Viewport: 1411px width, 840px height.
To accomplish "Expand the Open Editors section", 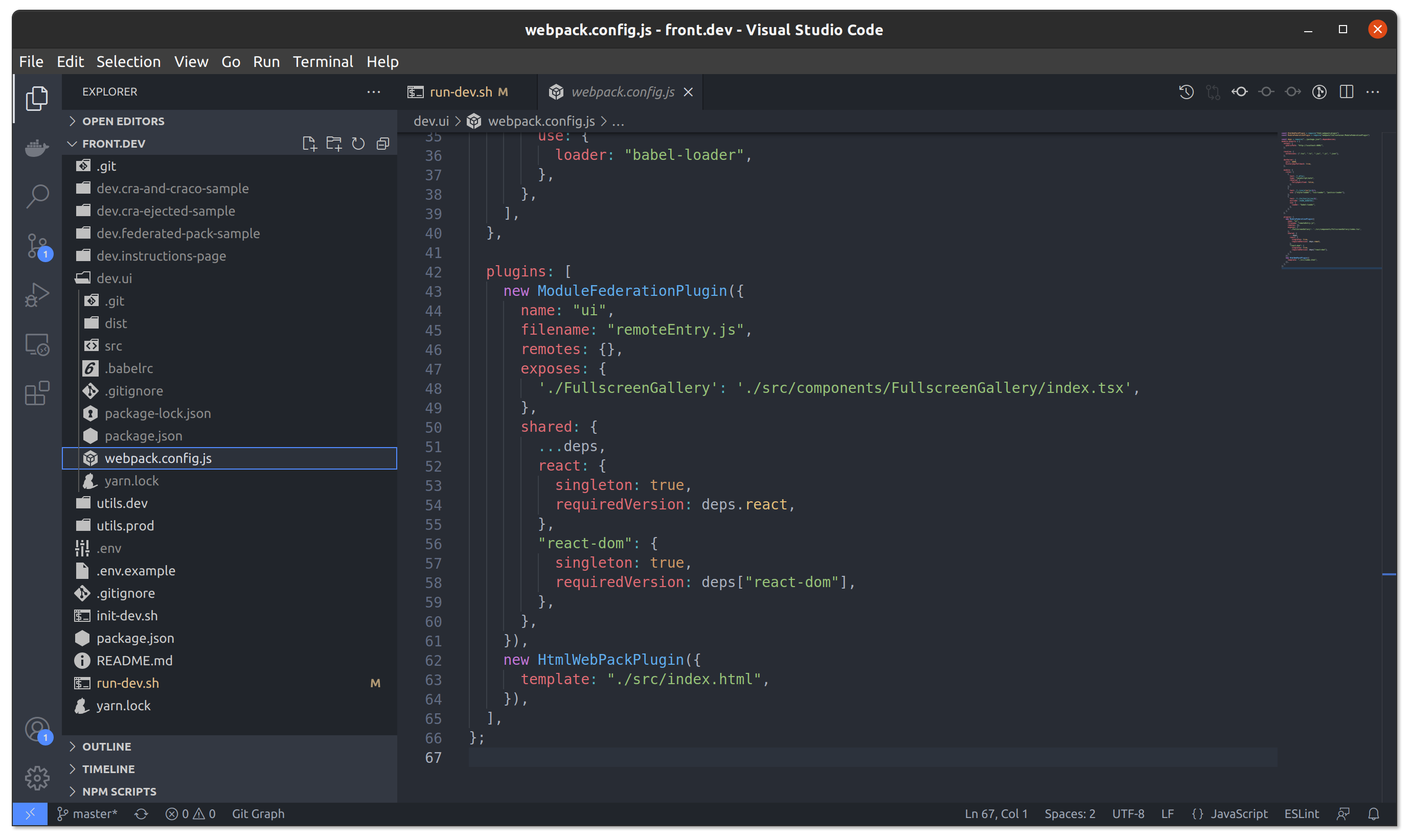I will pos(123,121).
